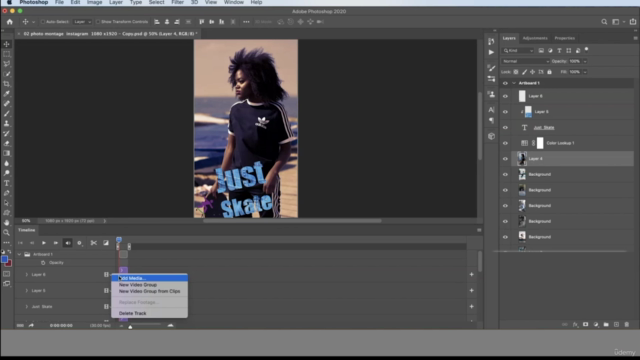Go to first frame of timeline
This screenshot has height=360, width=640.
20,243
